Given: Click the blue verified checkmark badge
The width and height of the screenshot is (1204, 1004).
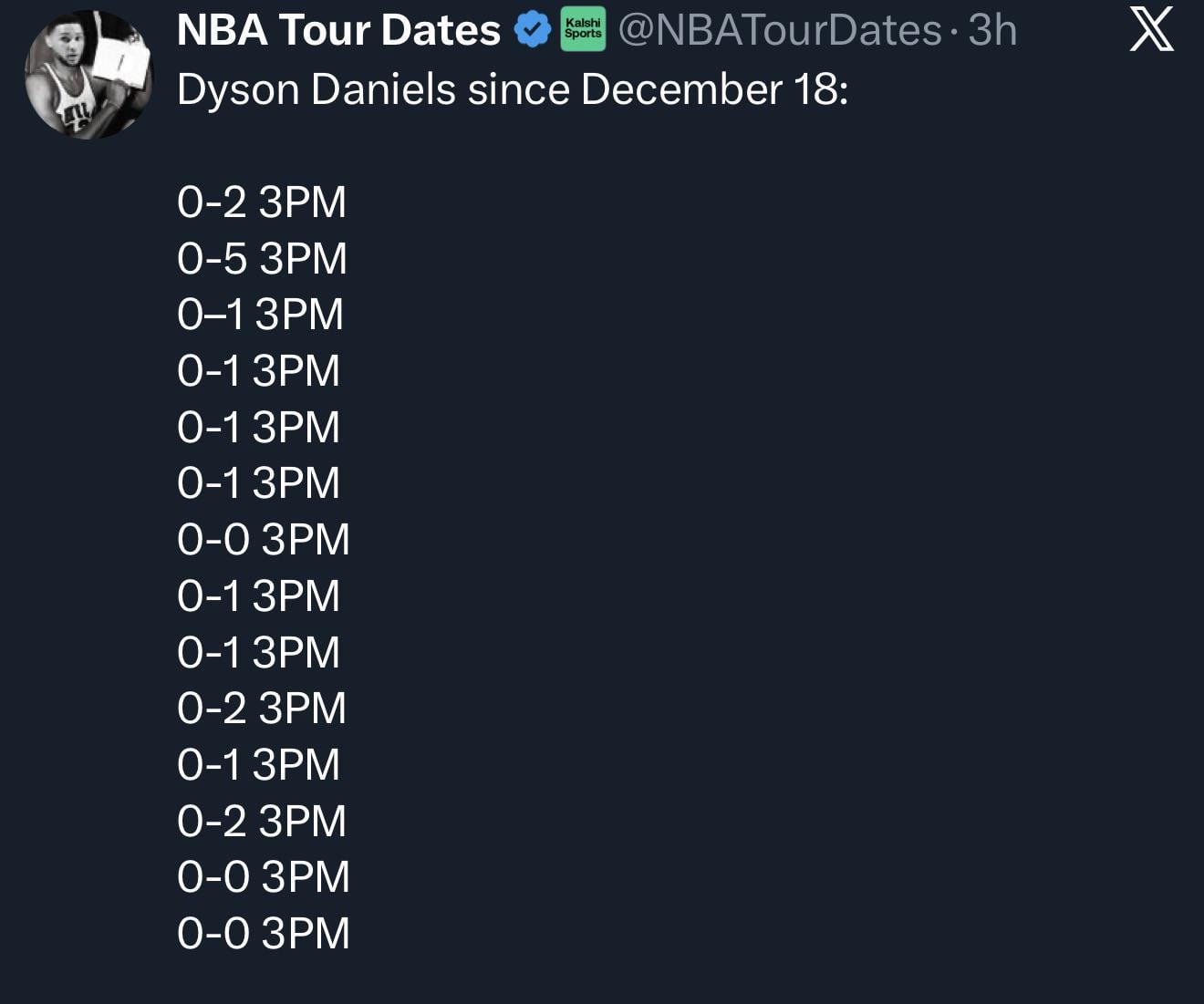Looking at the screenshot, I should pyautogui.click(x=533, y=30).
